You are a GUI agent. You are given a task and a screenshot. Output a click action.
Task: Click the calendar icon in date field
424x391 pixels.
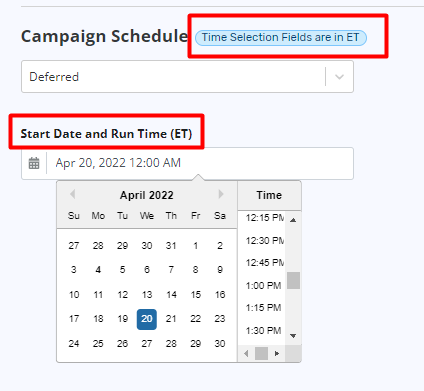(x=34, y=163)
